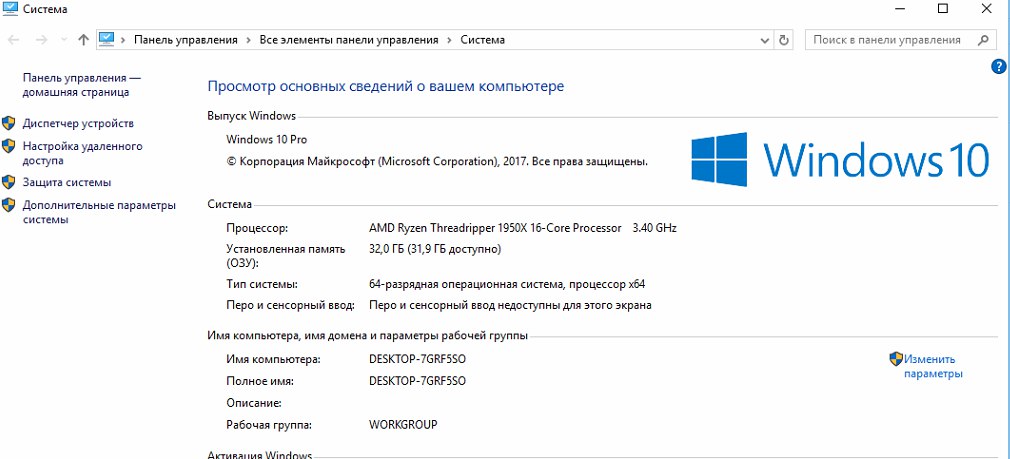Select 'Все элементы панели управления' breadcrumb
This screenshot has height=459, width=1010.
pos(348,40)
